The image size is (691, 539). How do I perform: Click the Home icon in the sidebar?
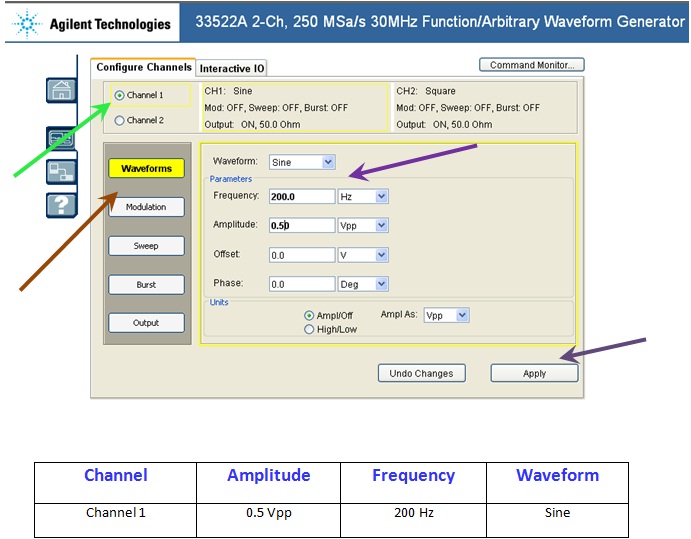pyautogui.click(x=60, y=90)
